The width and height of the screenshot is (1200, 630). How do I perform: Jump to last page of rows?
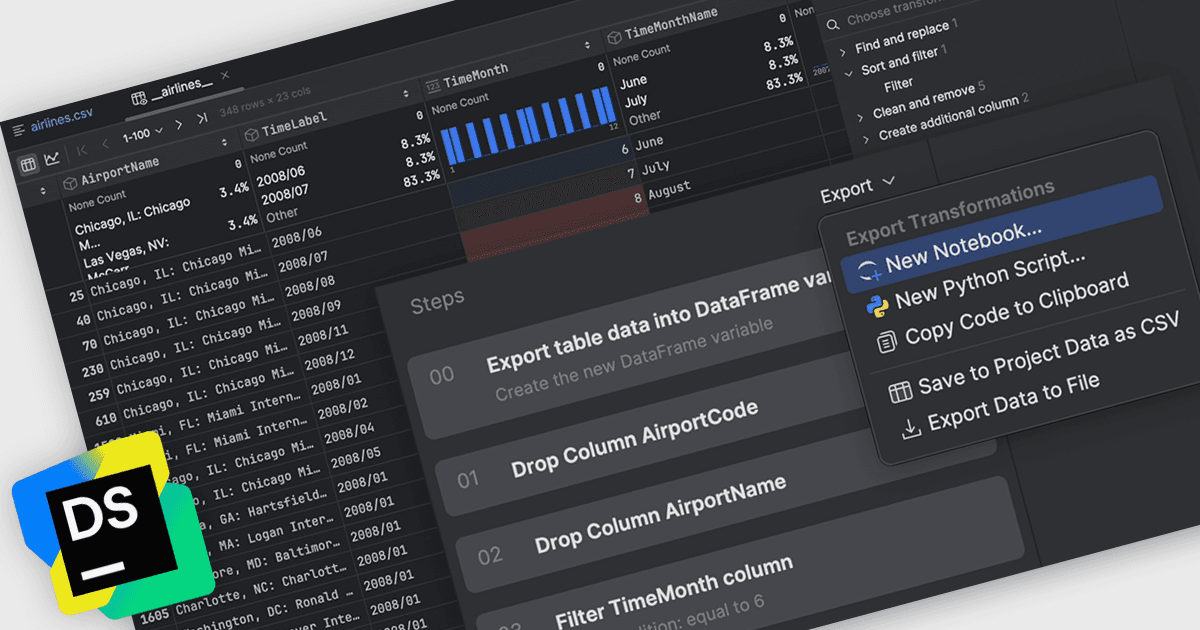coord(202,120)
